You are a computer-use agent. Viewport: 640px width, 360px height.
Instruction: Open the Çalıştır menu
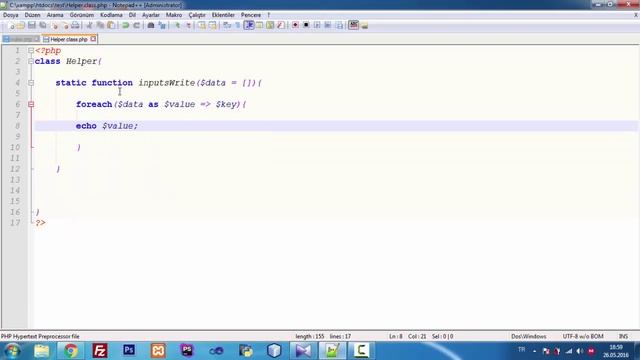pos(197,15)
